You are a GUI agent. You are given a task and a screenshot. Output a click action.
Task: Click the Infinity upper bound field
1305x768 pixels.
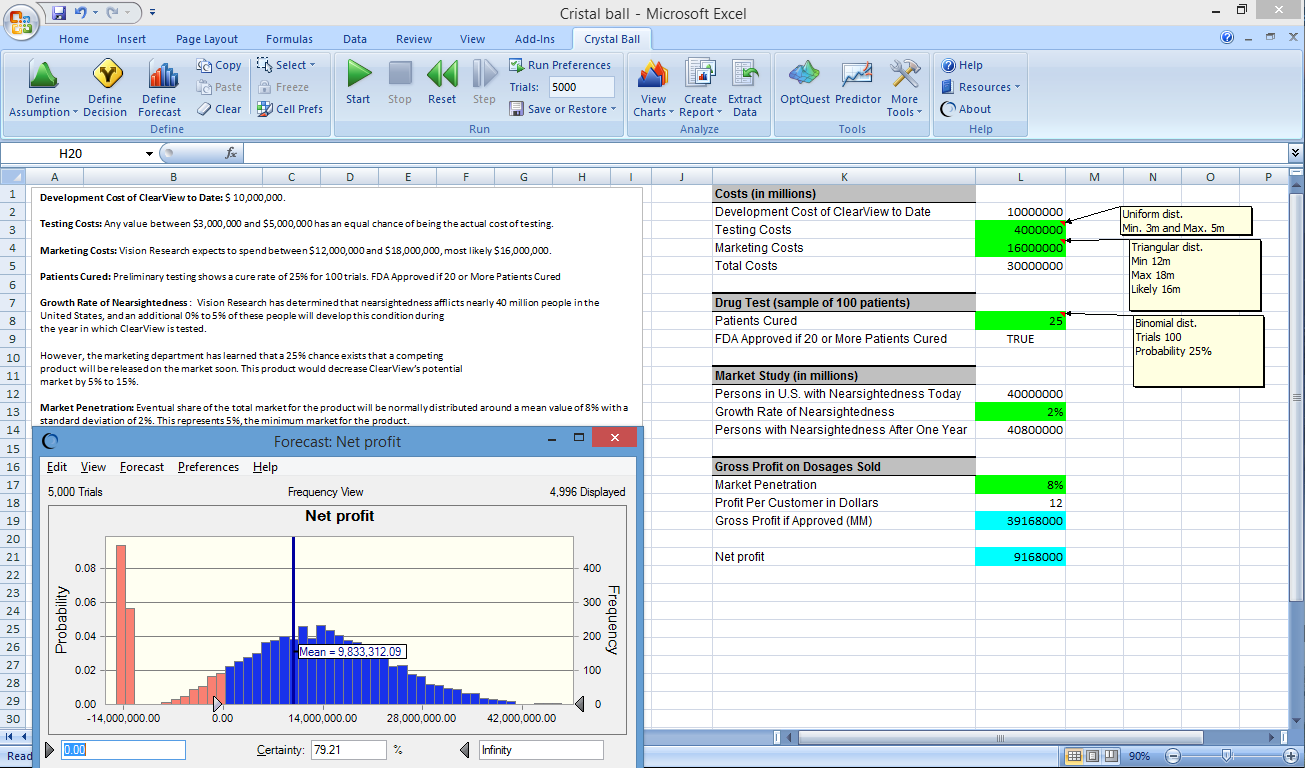541,750
